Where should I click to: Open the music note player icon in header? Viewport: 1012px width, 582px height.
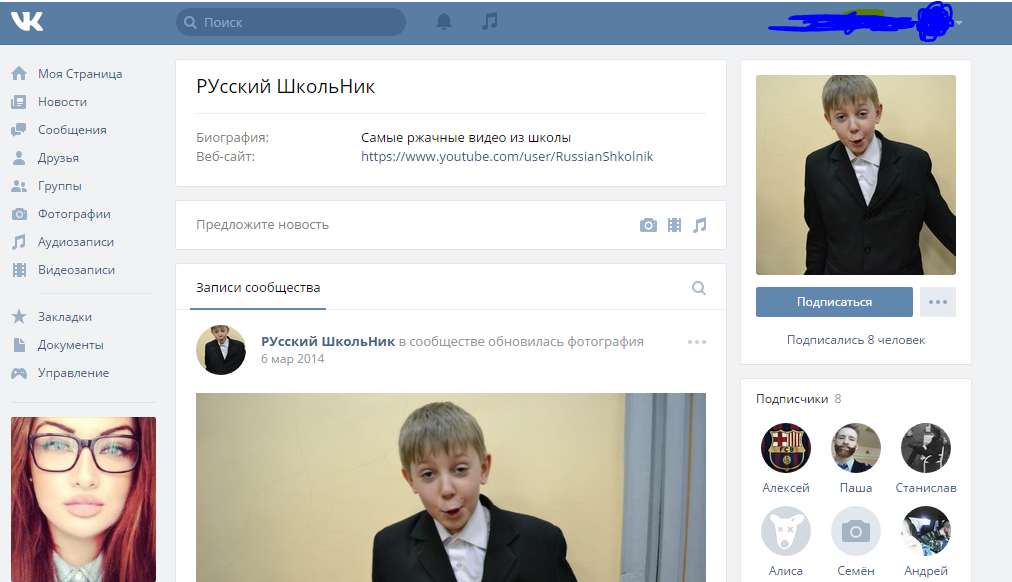(490, 21)
